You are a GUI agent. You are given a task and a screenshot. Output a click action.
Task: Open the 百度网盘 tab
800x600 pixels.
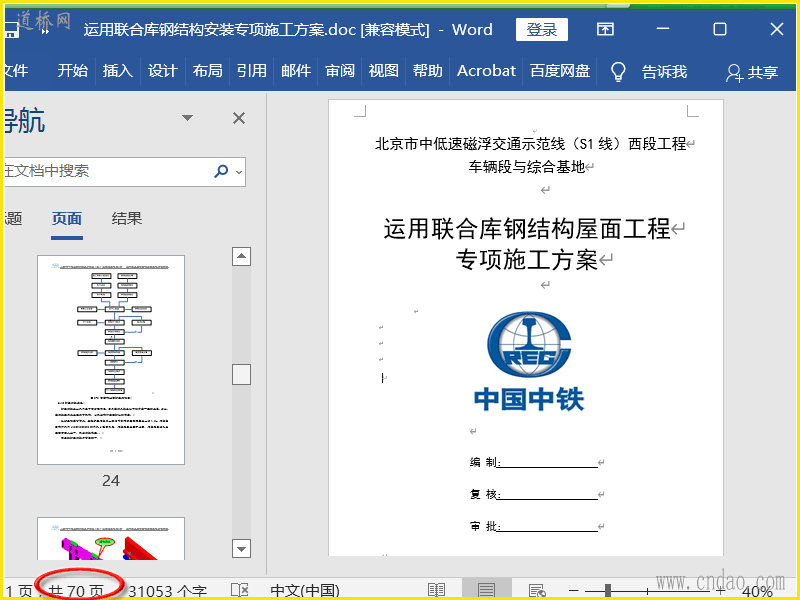click(x=560, y=70)
